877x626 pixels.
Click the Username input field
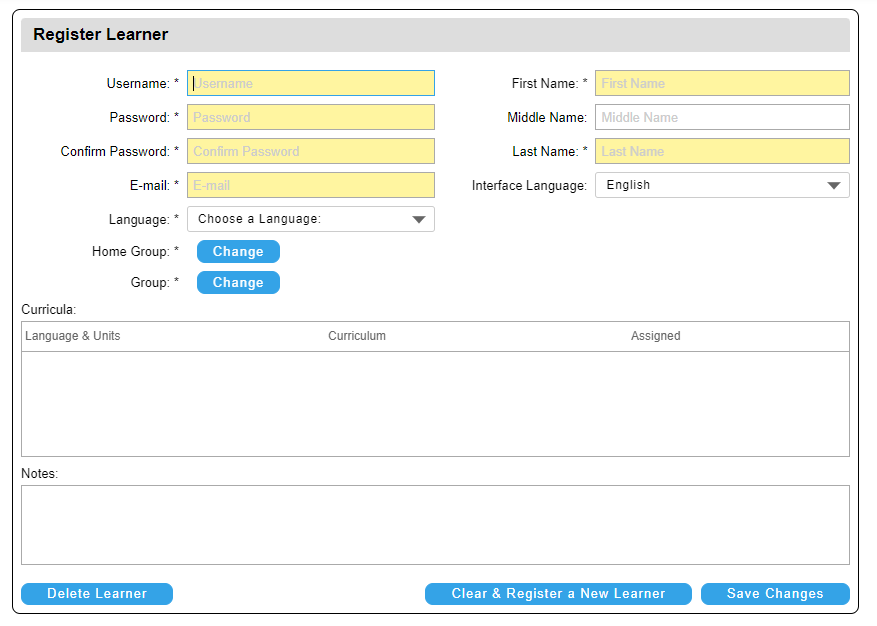(310, 83)
